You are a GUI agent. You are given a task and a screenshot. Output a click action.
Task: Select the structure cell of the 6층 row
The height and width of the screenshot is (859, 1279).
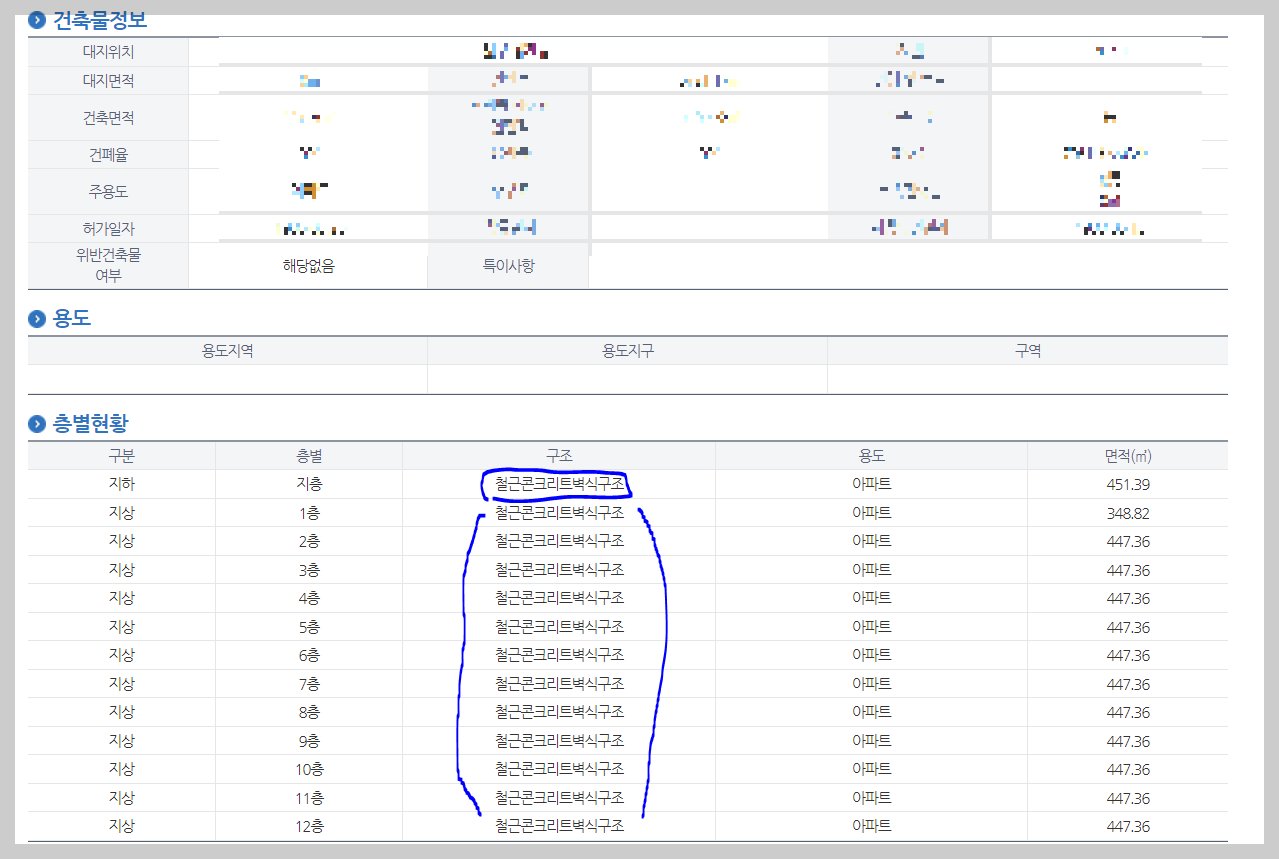click(x=559, y=655)
